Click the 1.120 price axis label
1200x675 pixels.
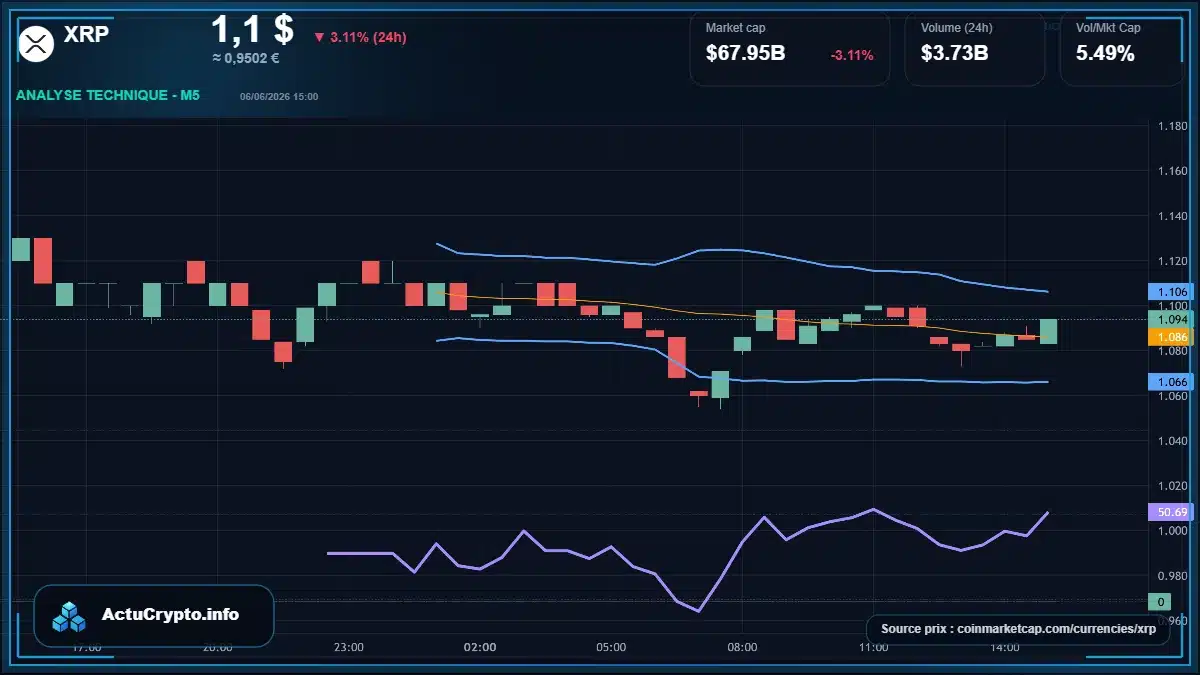tap(1172, 261)
